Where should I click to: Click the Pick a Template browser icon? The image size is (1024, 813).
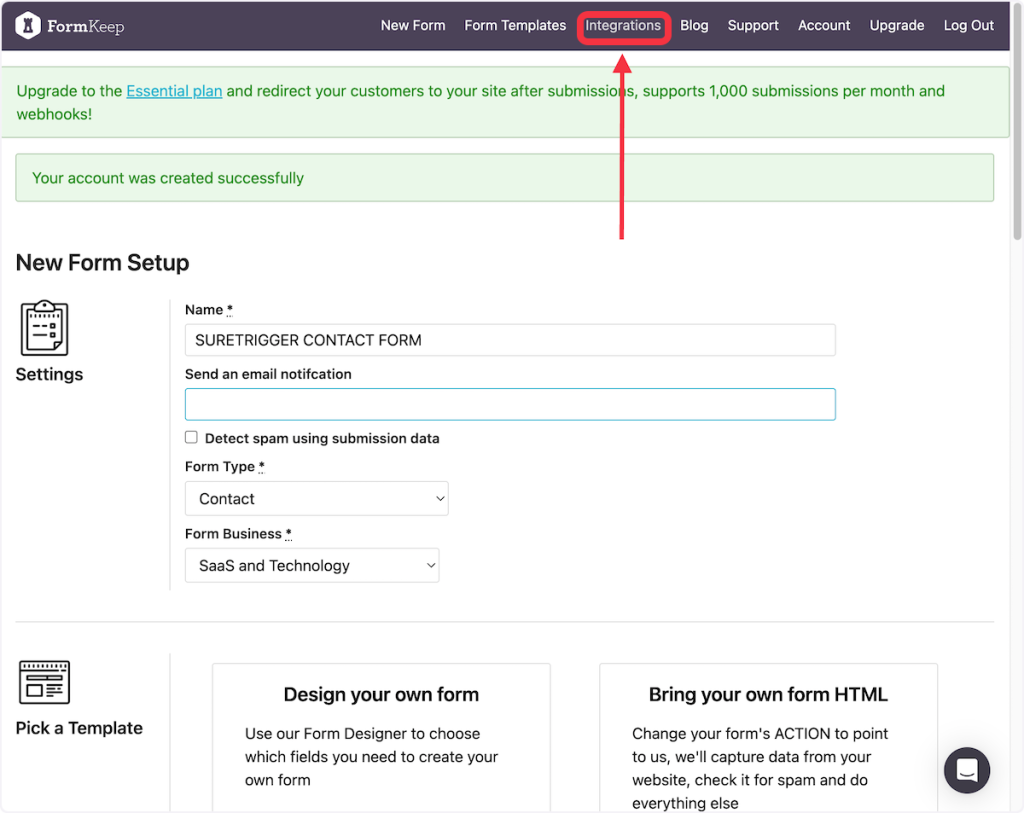click(44, 683)
